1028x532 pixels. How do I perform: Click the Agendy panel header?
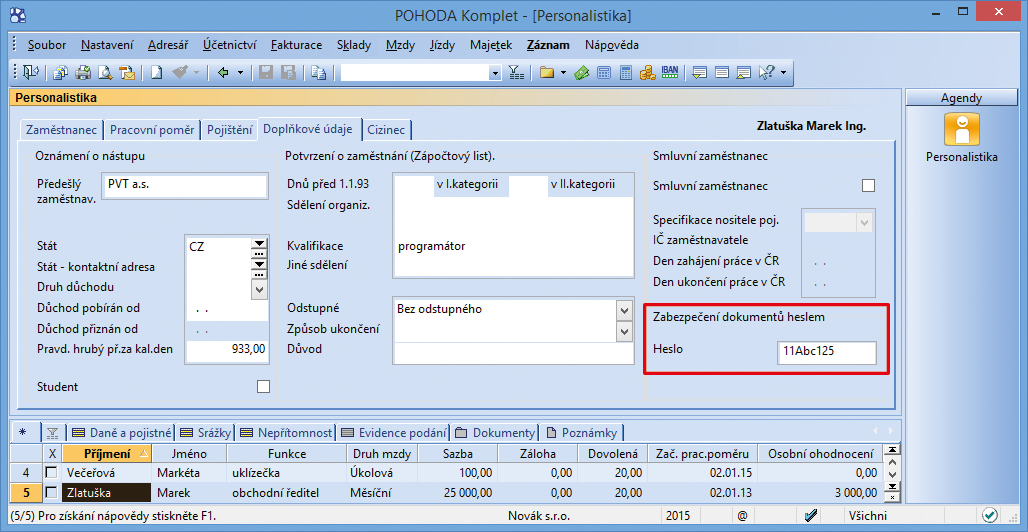pyautogui.click(x=961, y=98)
